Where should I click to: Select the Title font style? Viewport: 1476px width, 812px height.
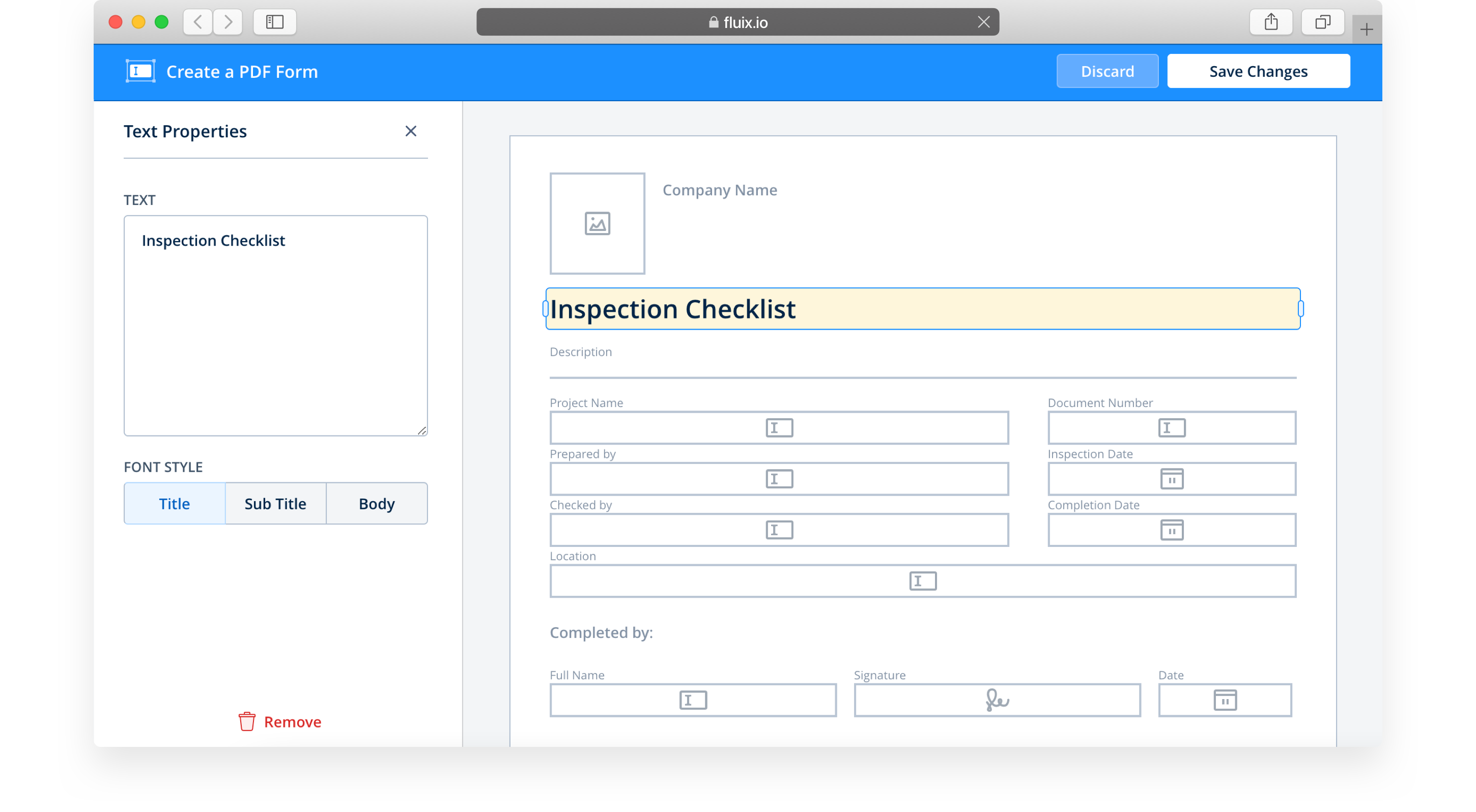(x=174, y=503)
